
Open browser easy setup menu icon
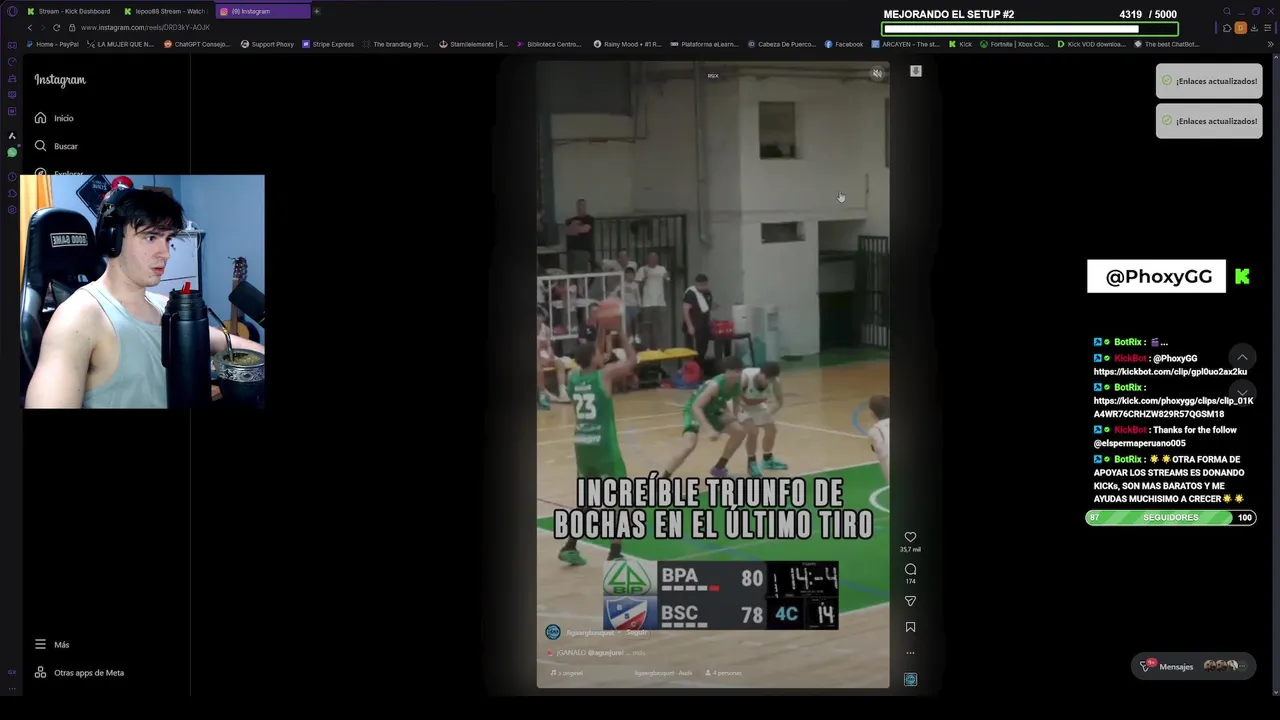point(1267,27)
